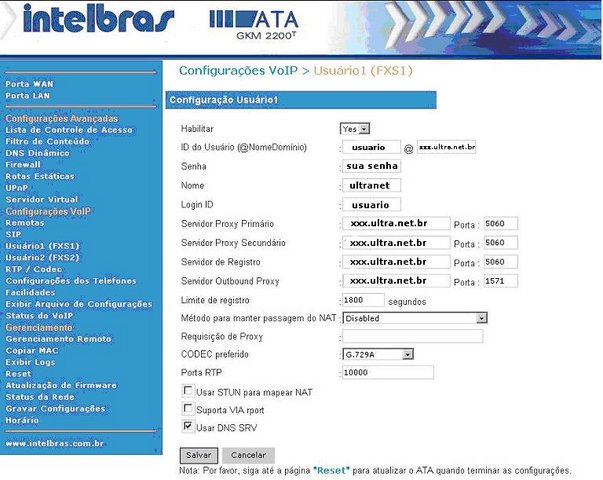Click the Servidor Proxy Secundário Porta field

(501, 243)
